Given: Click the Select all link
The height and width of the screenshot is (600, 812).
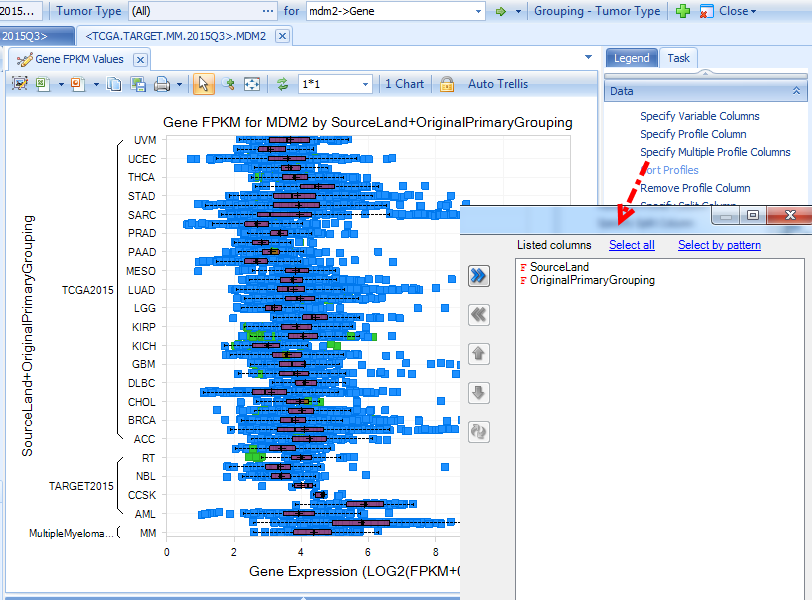Looking at the screenshot, I should point(632,245).
